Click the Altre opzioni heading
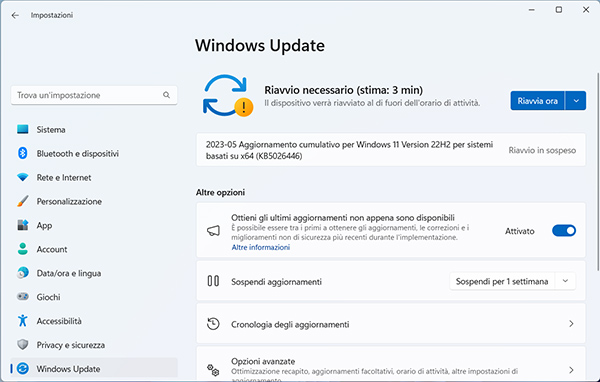The width and height of the screenshot is (600, 382). click(x=220, y=192)
